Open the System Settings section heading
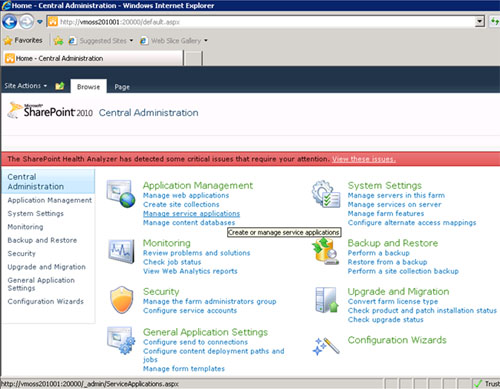Screen dimensions: 500x389 point(385,185)
